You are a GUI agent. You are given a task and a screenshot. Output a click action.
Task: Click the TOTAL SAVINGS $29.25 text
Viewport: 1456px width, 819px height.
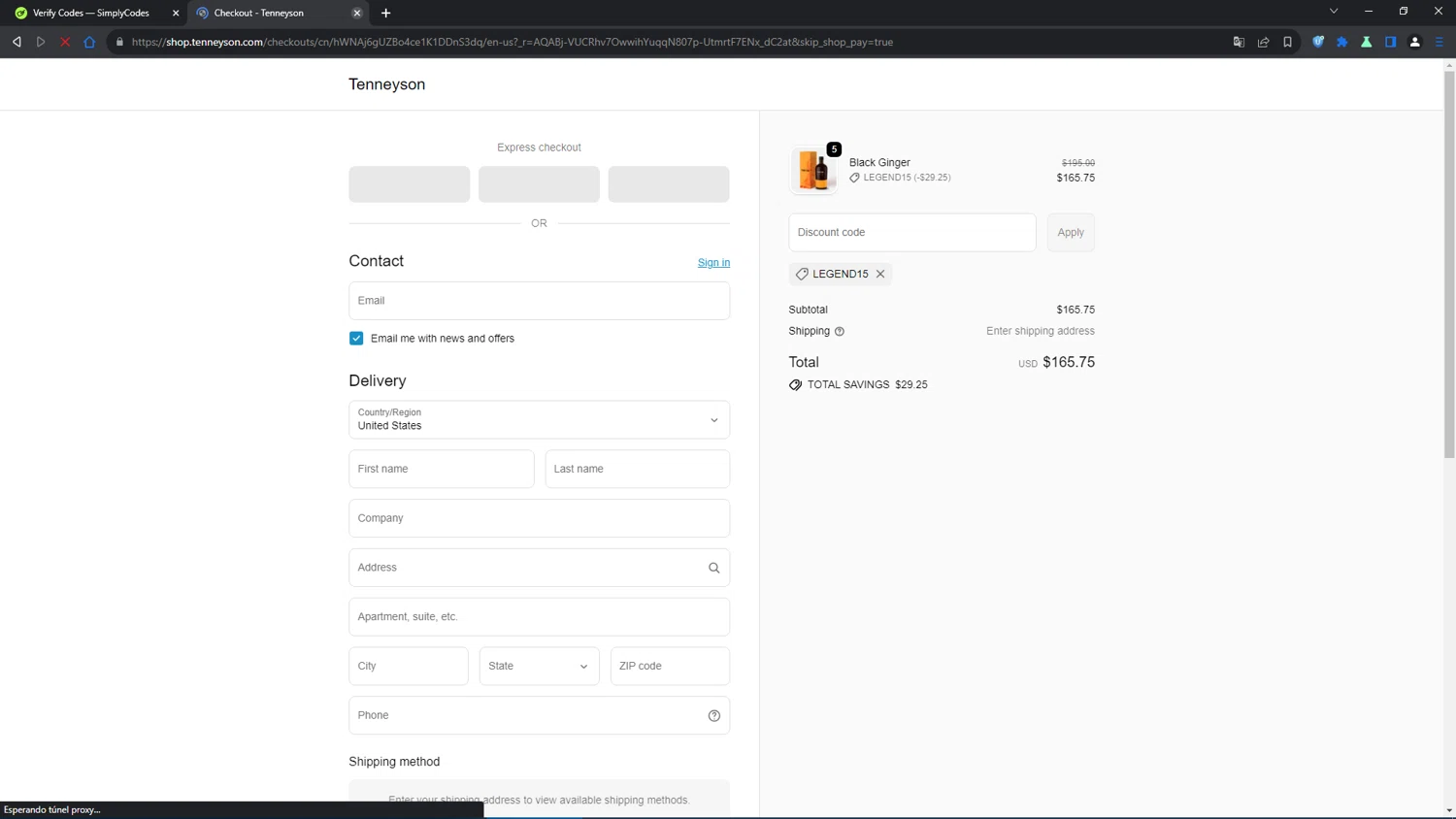867,385
